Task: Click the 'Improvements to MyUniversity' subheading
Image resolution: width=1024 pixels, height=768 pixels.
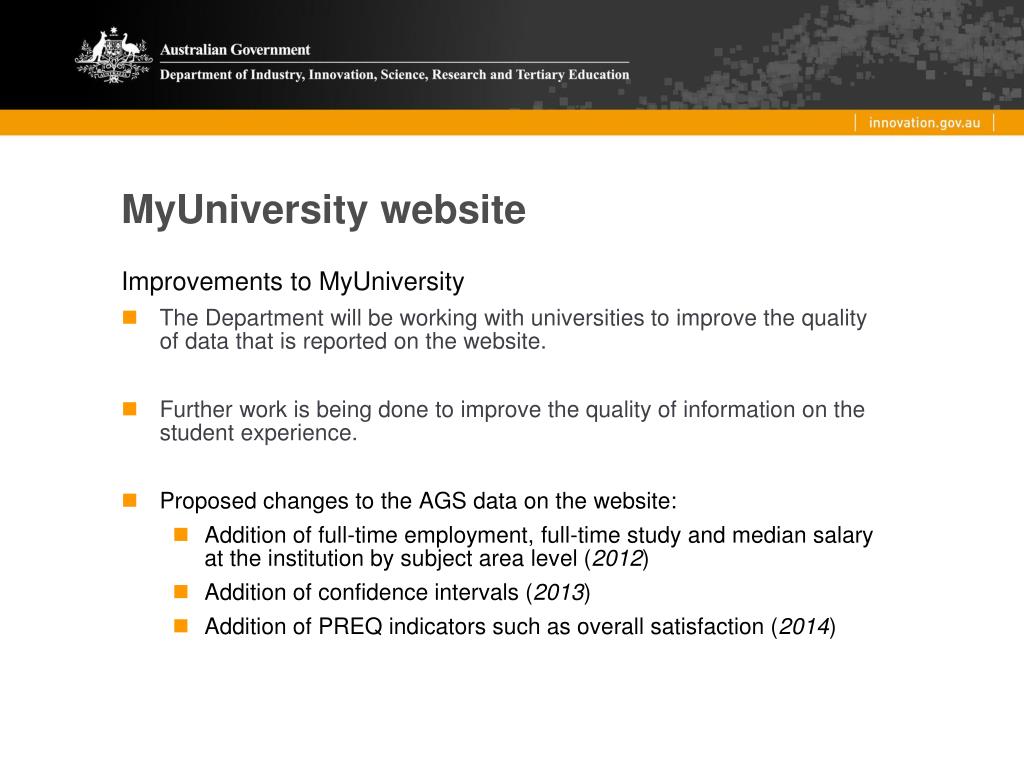Action: pos(293,281)
